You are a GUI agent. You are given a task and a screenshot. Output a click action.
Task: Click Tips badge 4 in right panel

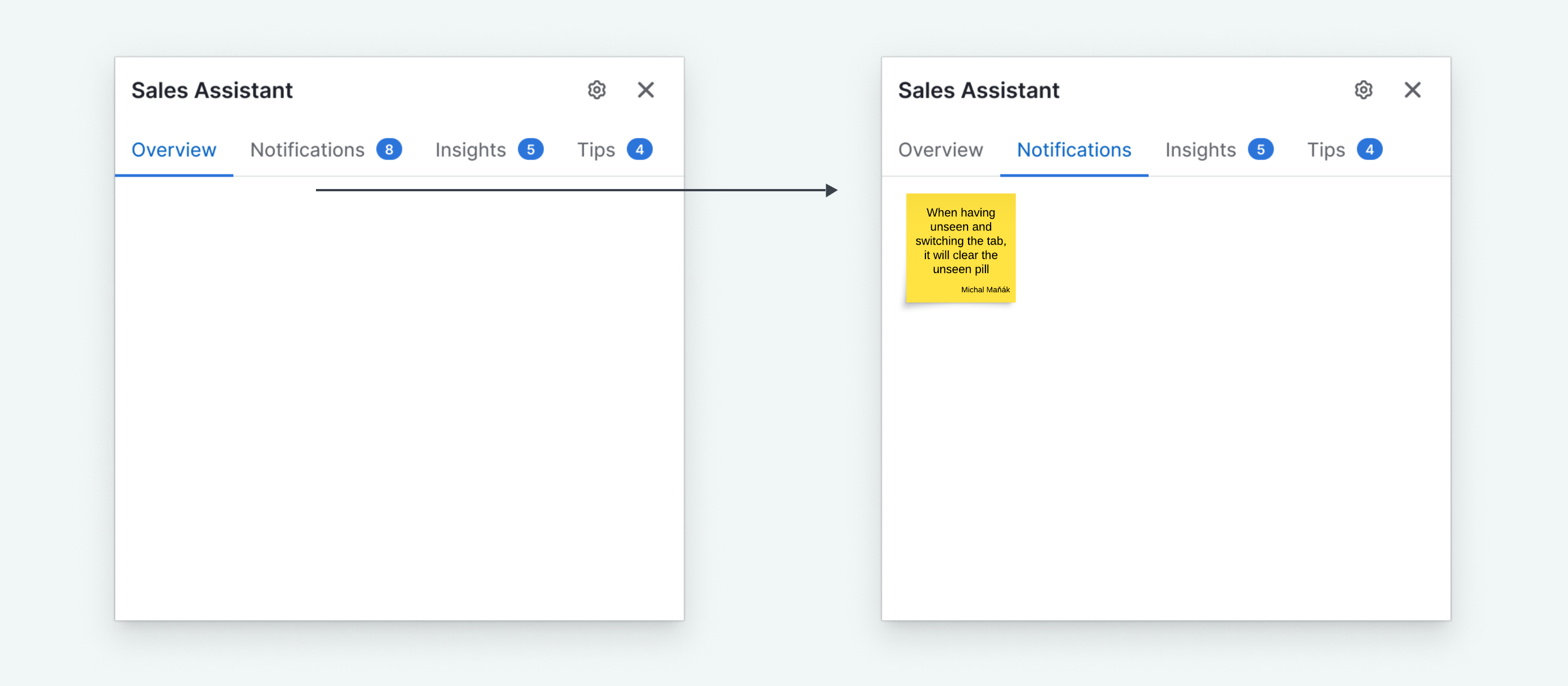pos(1369,150)
